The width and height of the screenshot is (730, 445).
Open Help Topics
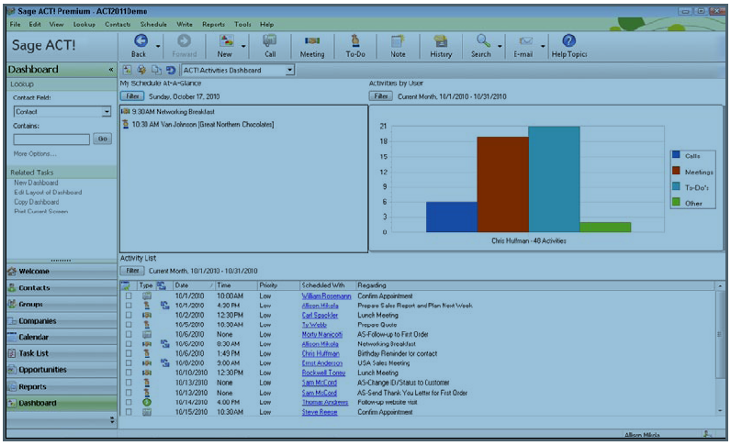pos(569,46)
